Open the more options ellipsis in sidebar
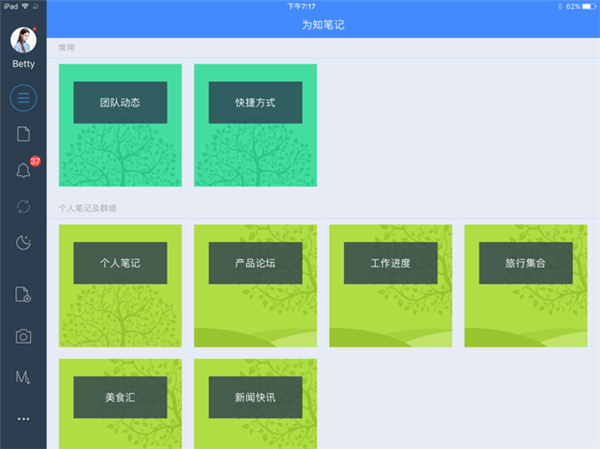The image size is (600, 449). [23, 419]
